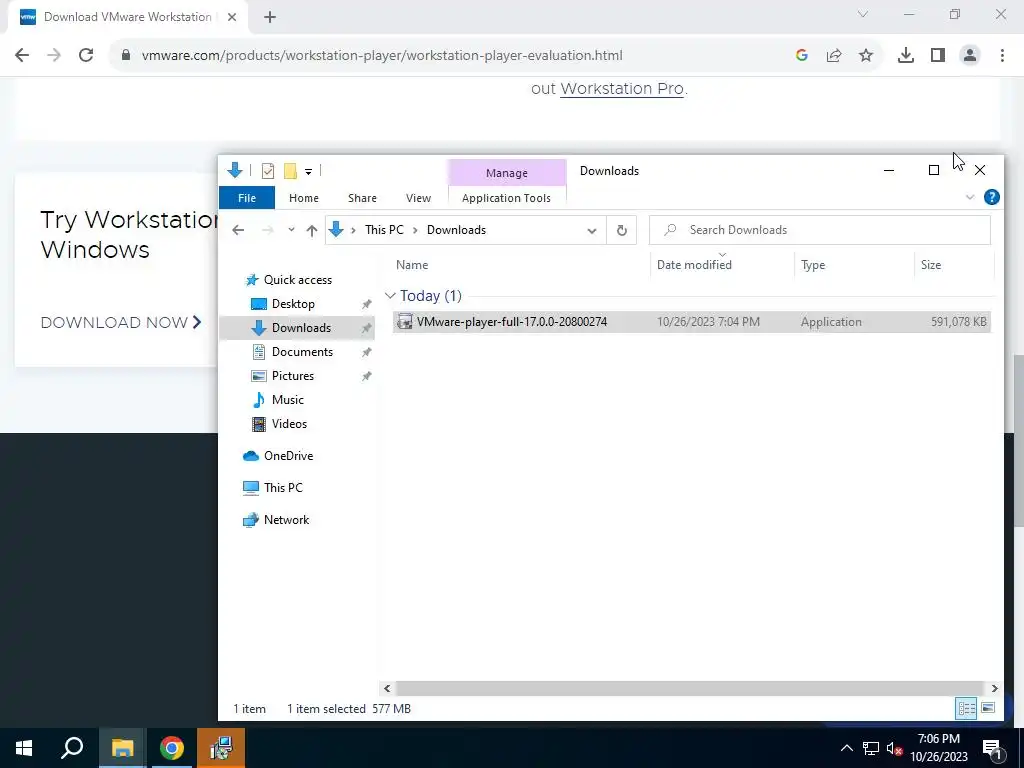Open a new Chrome tab
The image size is (1024, 768).
coord(270,17)
